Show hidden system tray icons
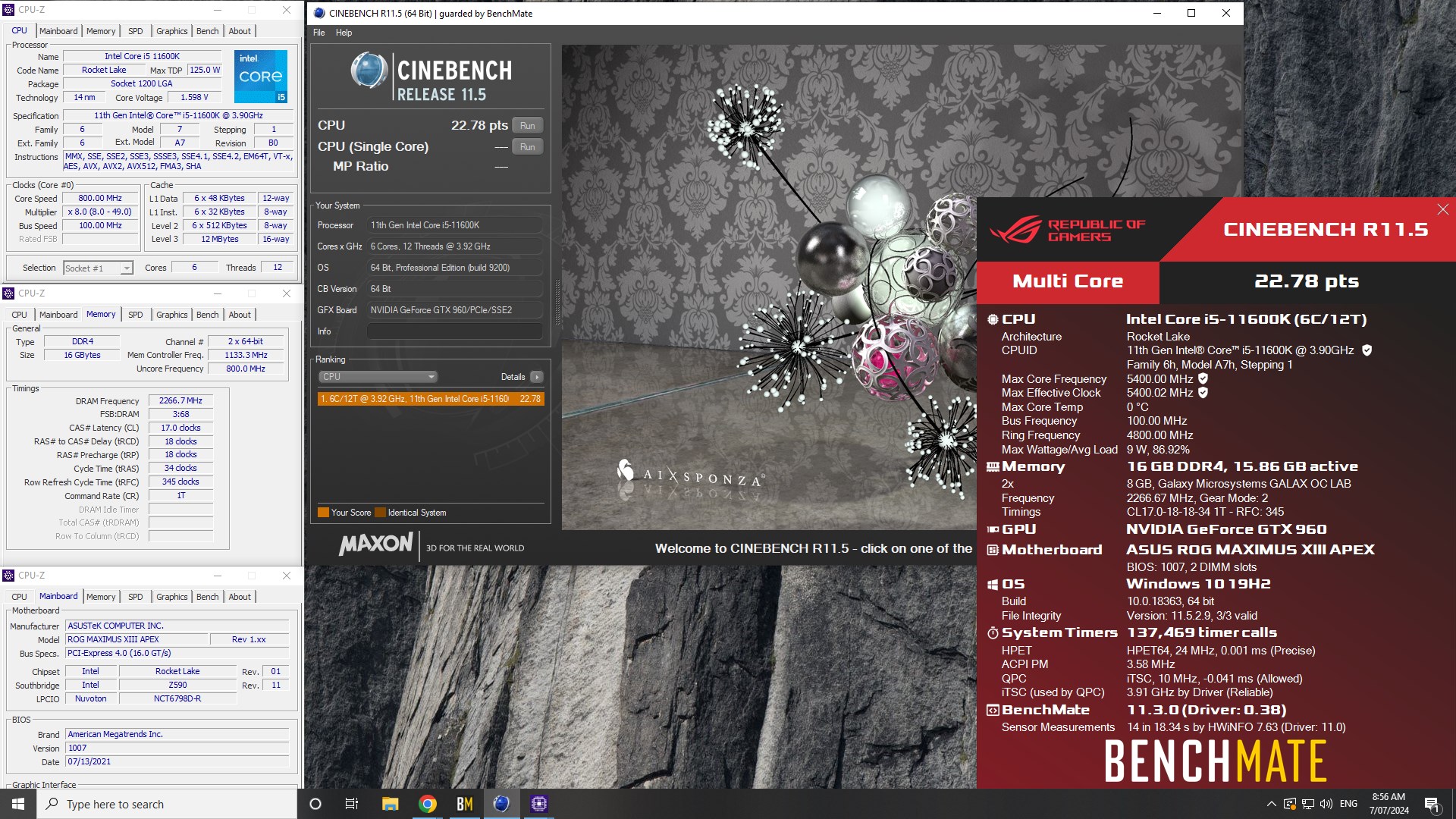The height and width of the screenshot is (819, 1456). point(1271,804)
